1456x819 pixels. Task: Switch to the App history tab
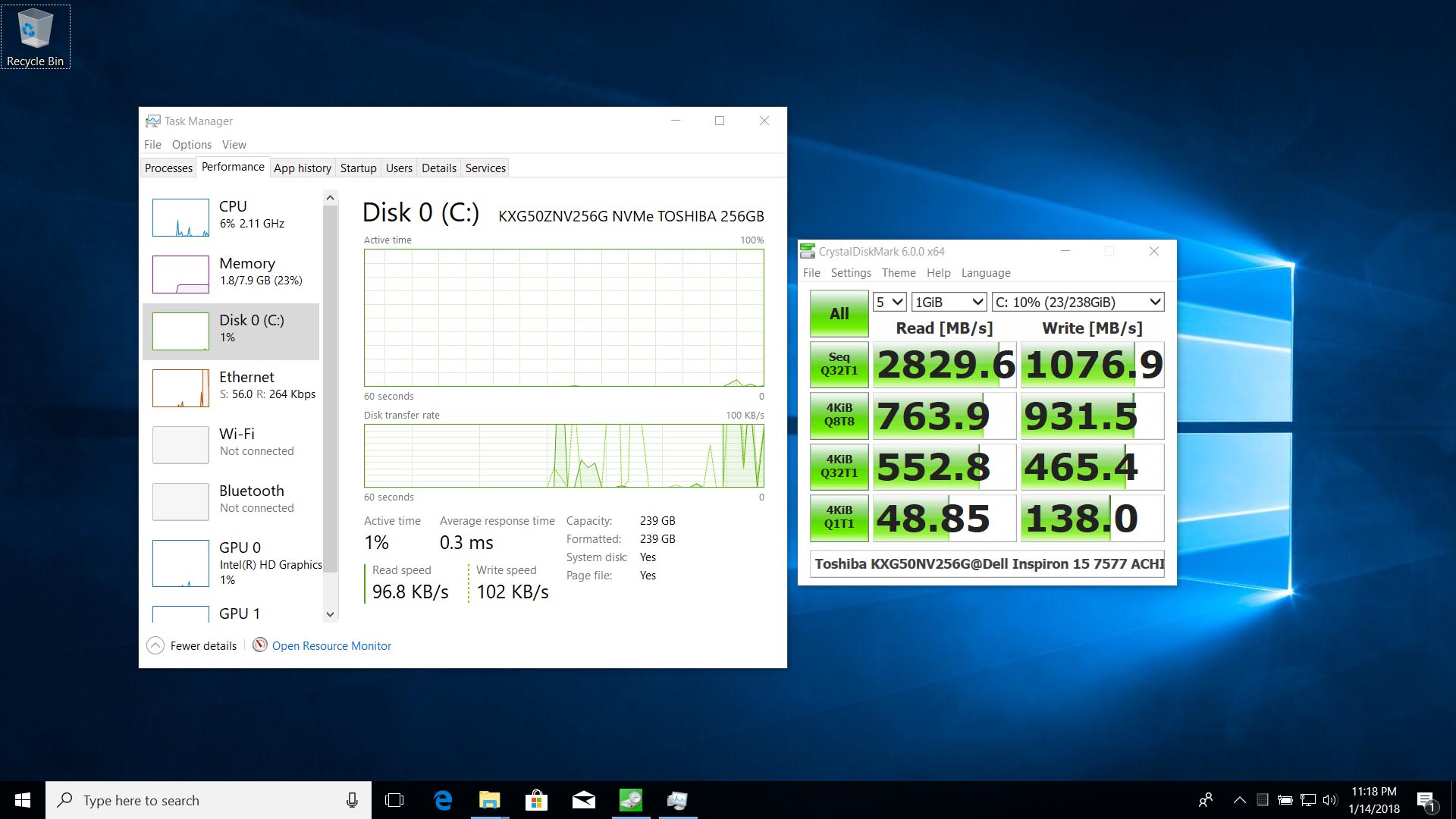[x=303, y=168]
